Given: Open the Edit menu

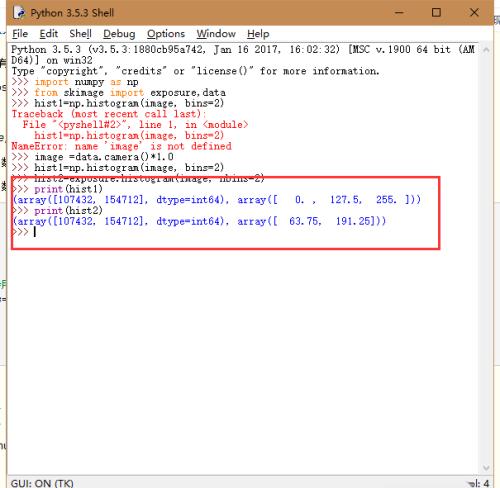Looking at the screenshot, I should (49, 34).
